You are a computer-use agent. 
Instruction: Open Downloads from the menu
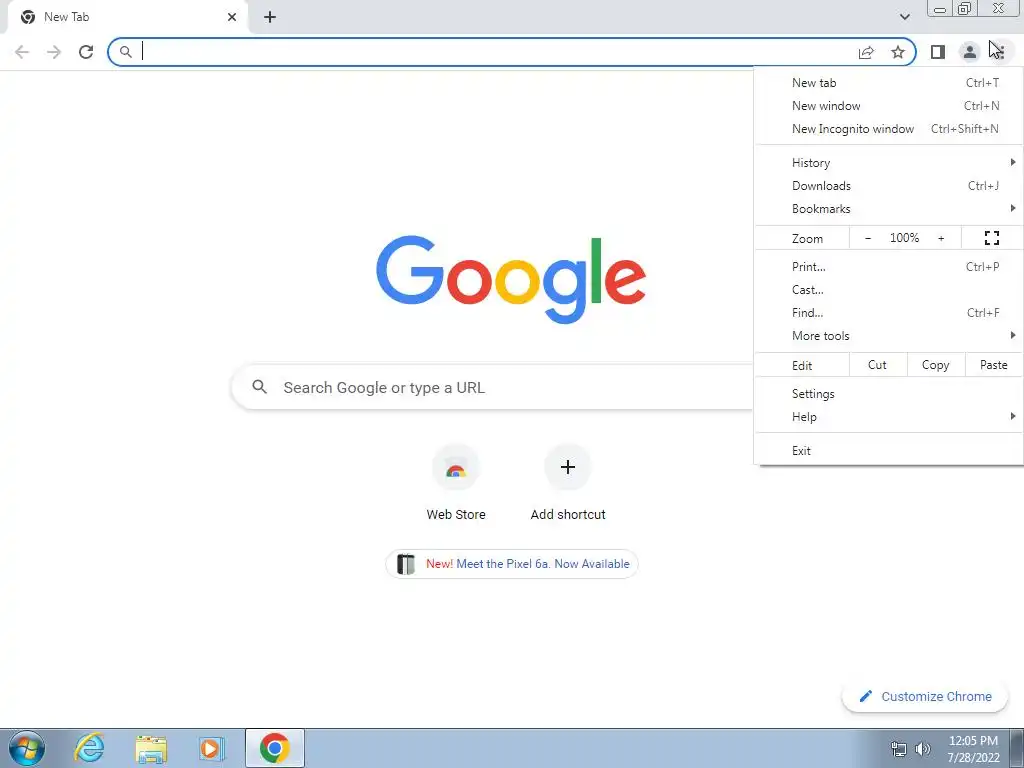[889, 186]
